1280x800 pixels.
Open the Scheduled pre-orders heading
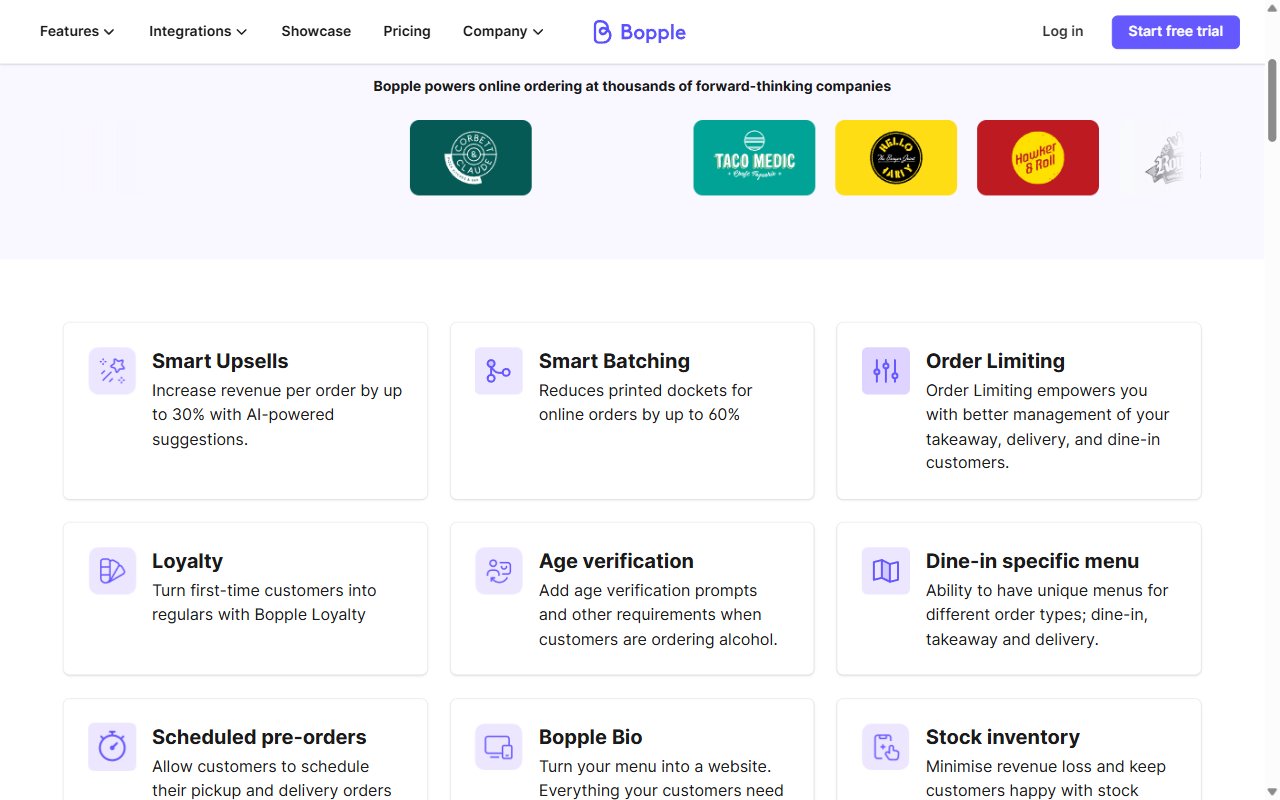point(259,737)
